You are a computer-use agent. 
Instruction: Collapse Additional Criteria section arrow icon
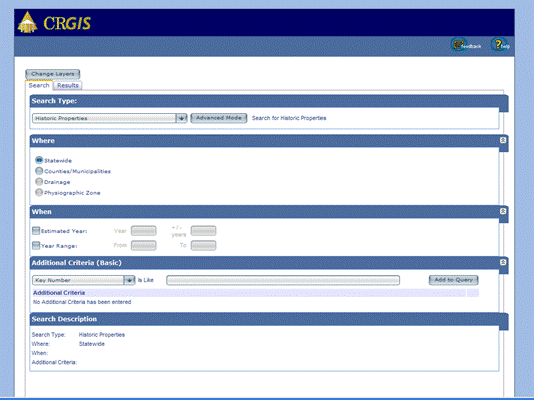[503, 262]
